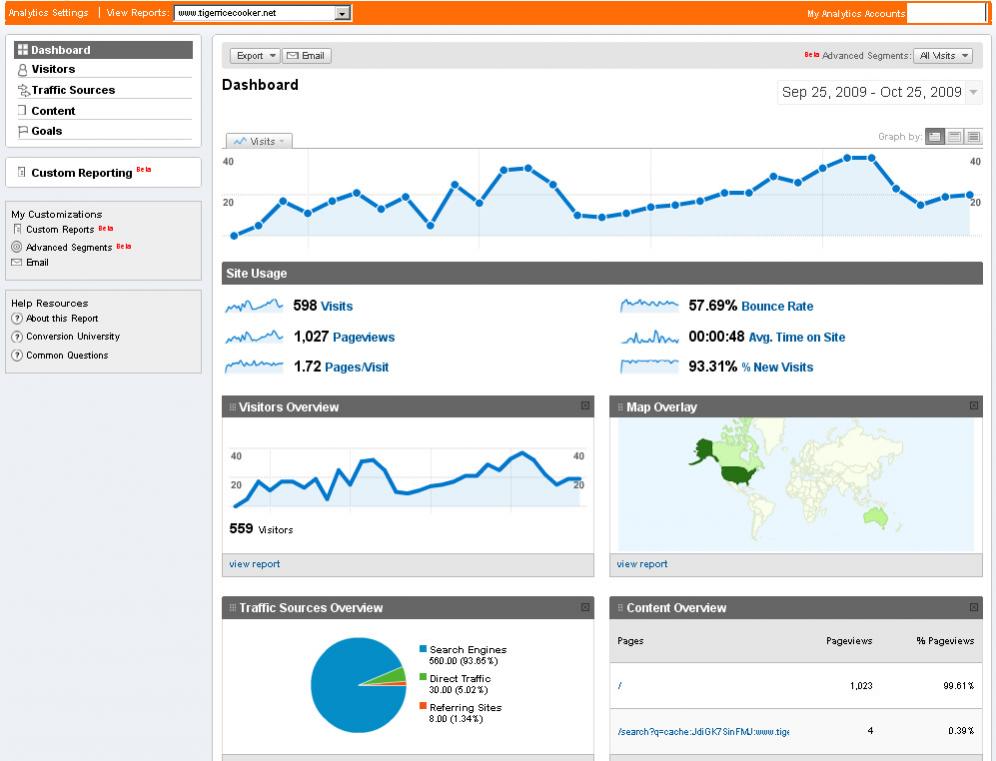Image resolution: width=996 pixels, height=761 pixels.
Task: Close the Visitors Overview widget
Action: point(585,405)
